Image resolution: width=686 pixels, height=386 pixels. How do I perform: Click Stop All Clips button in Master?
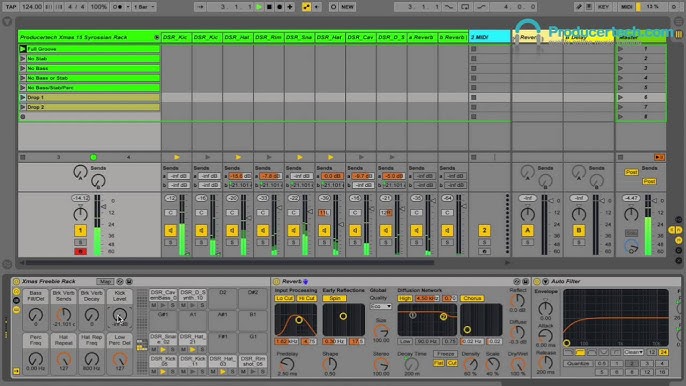[x=620, y=157]
